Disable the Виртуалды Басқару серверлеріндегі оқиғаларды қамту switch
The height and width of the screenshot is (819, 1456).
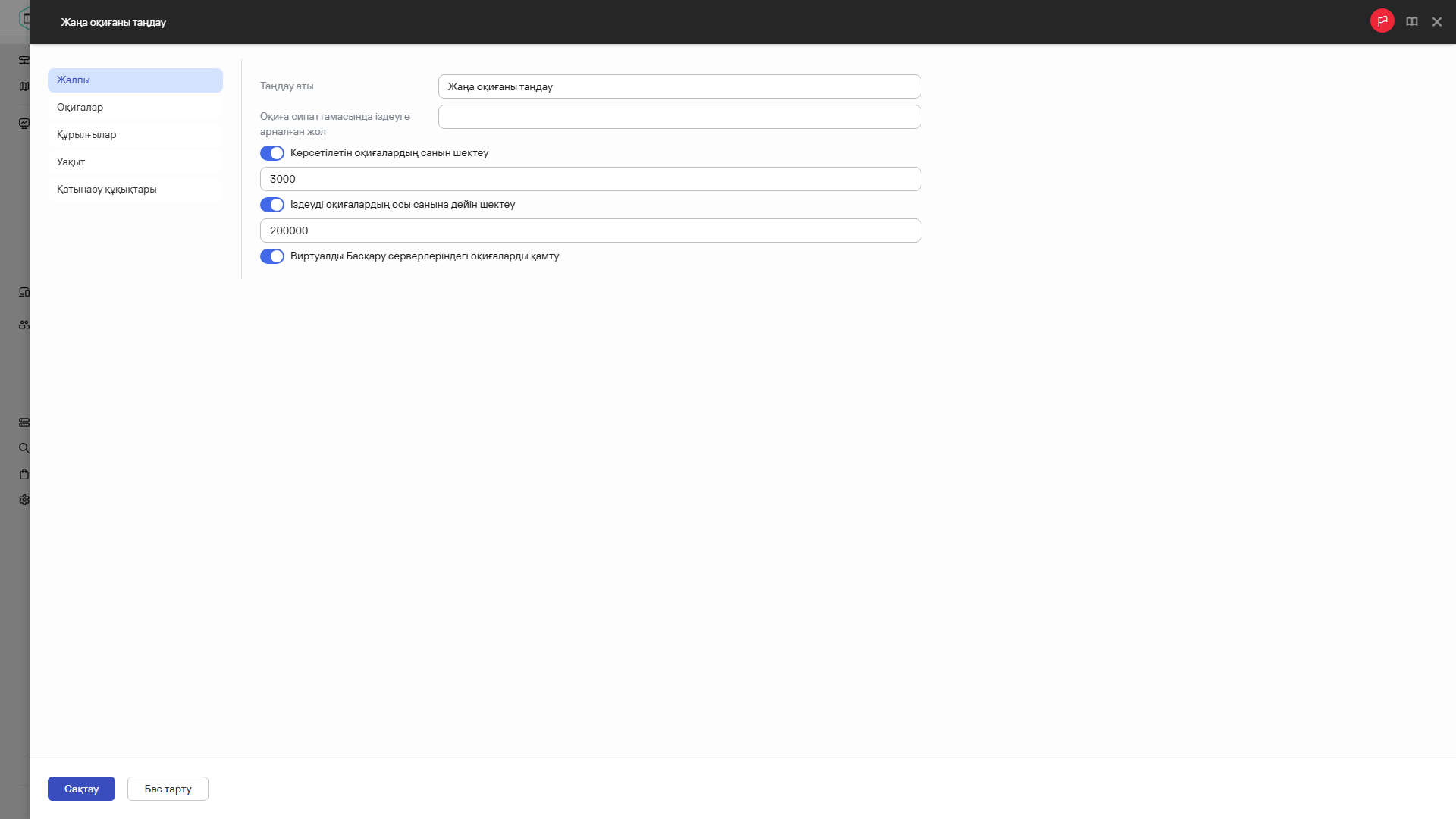(271, 256)
